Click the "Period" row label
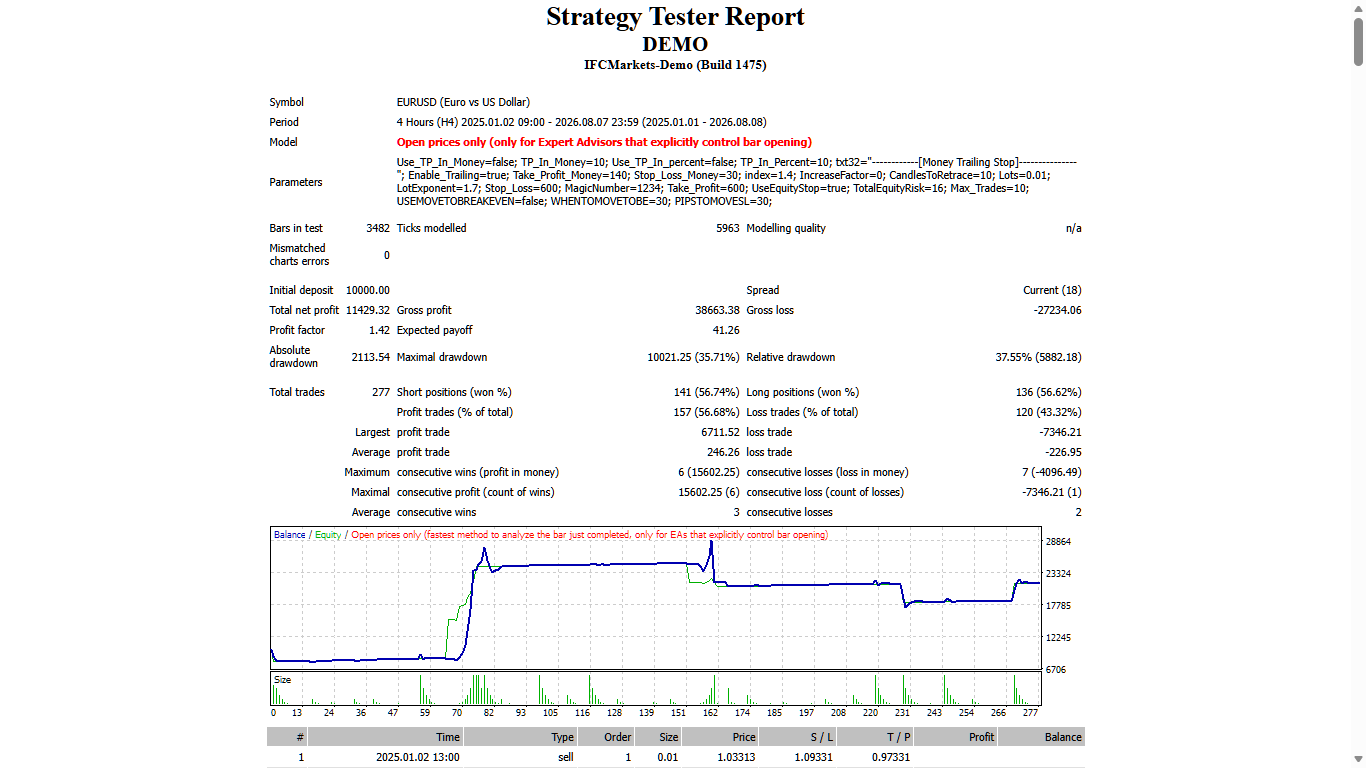 [x=284, y=122]
